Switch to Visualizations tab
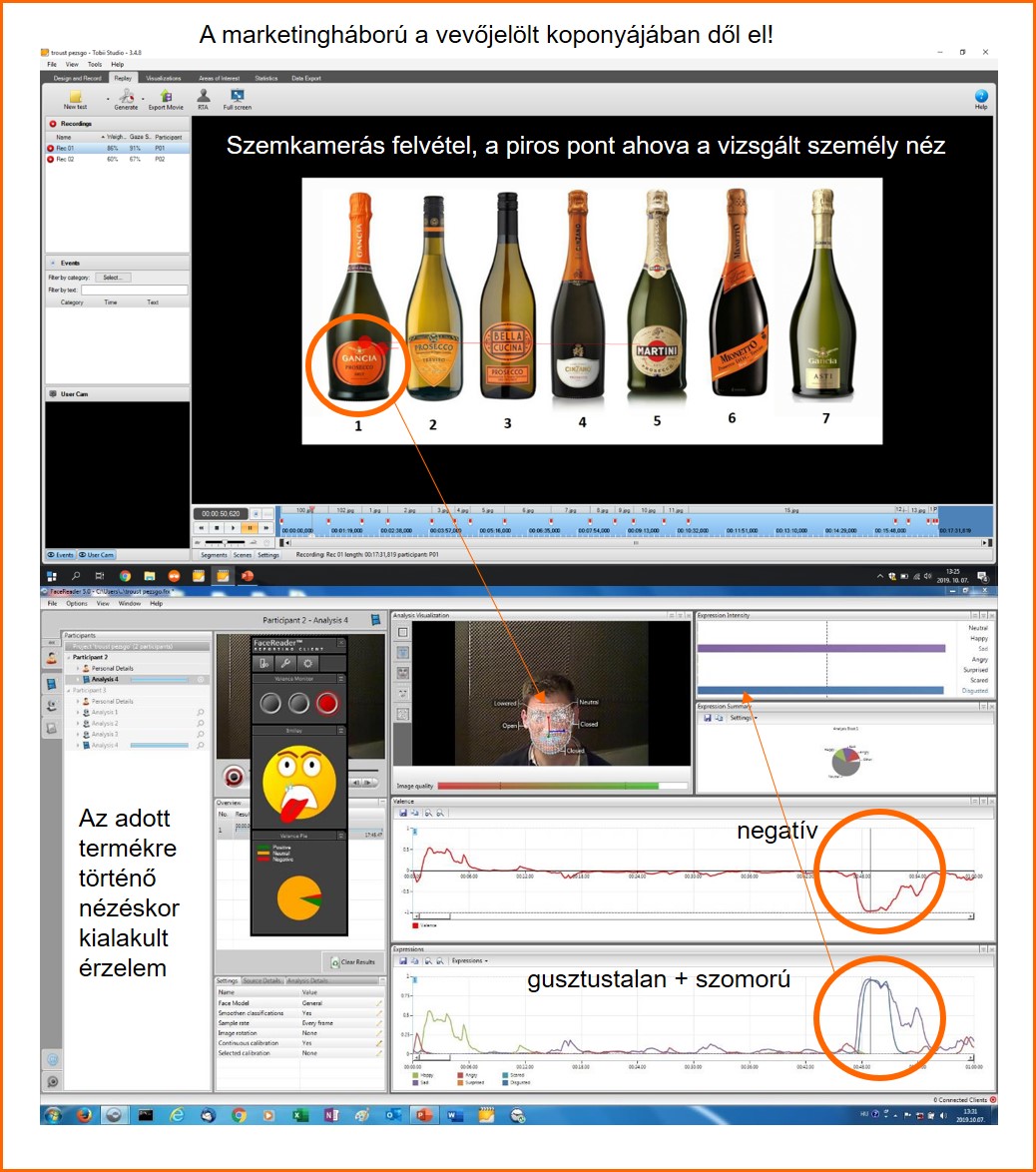 point(163,78)
